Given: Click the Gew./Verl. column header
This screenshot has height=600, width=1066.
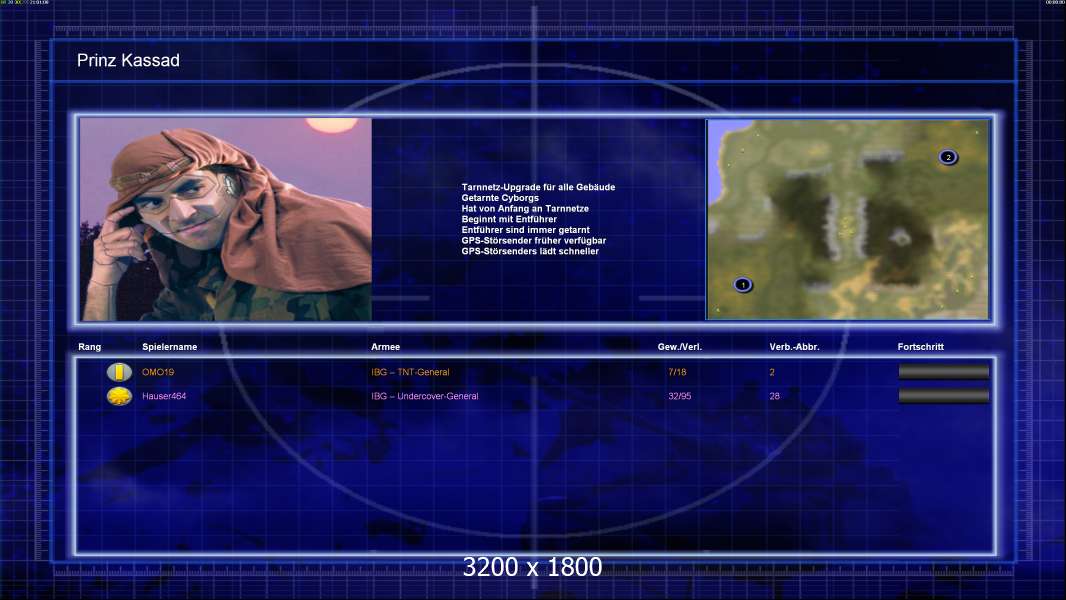Looking at the screenshot, I should [x=680, y=347].
